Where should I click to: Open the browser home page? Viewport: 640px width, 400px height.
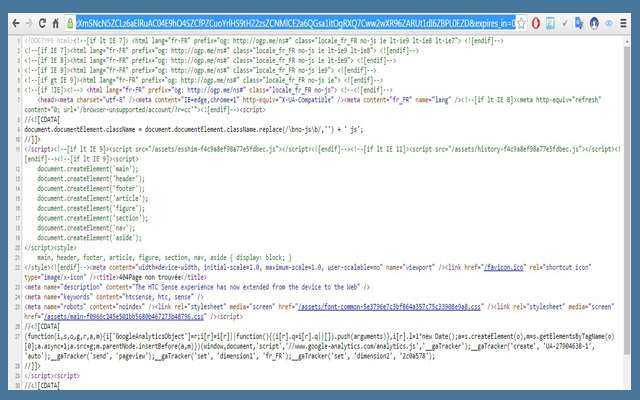click(x=56, y=23)
